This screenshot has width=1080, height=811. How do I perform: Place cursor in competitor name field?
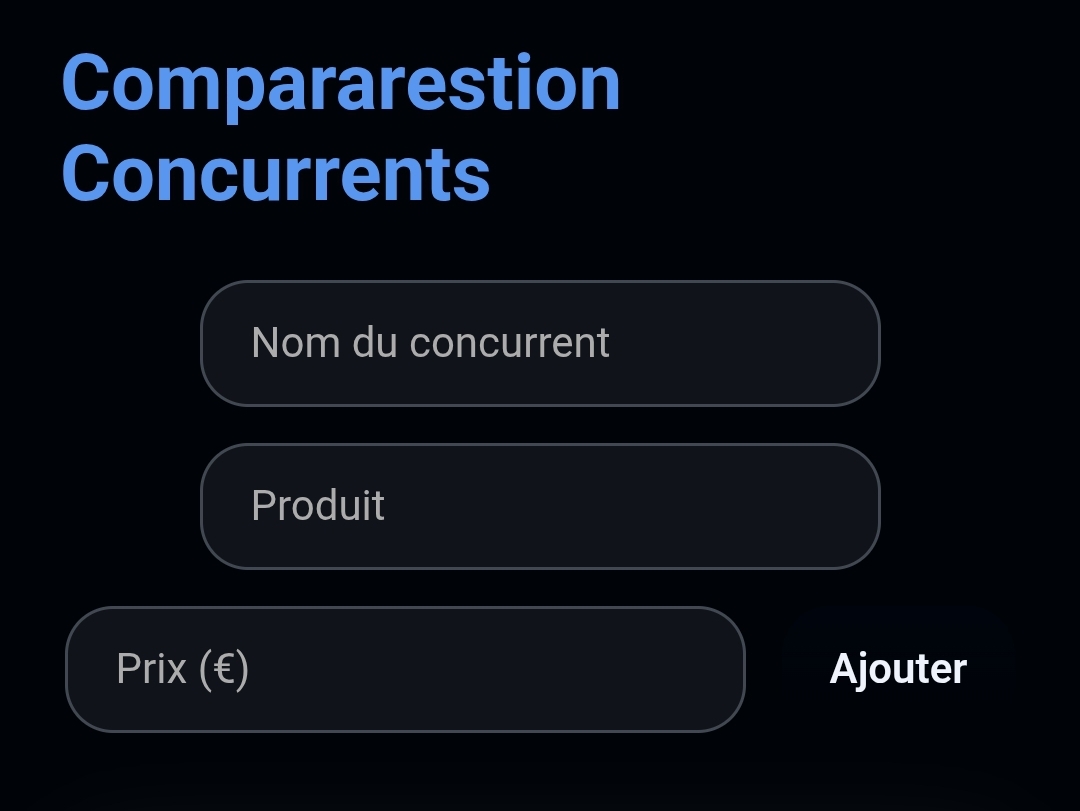click(x=540, y=343)
